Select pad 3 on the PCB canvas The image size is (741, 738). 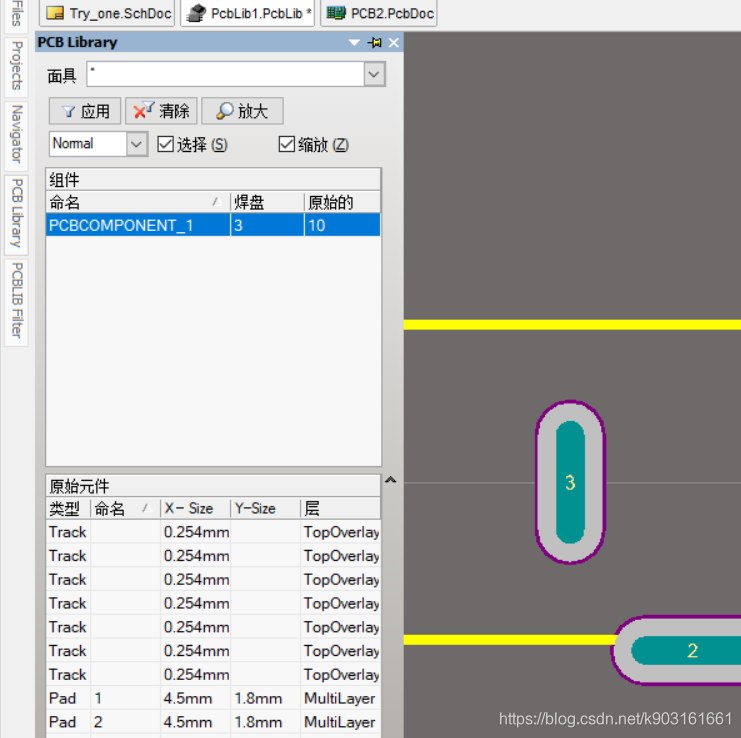570,482
